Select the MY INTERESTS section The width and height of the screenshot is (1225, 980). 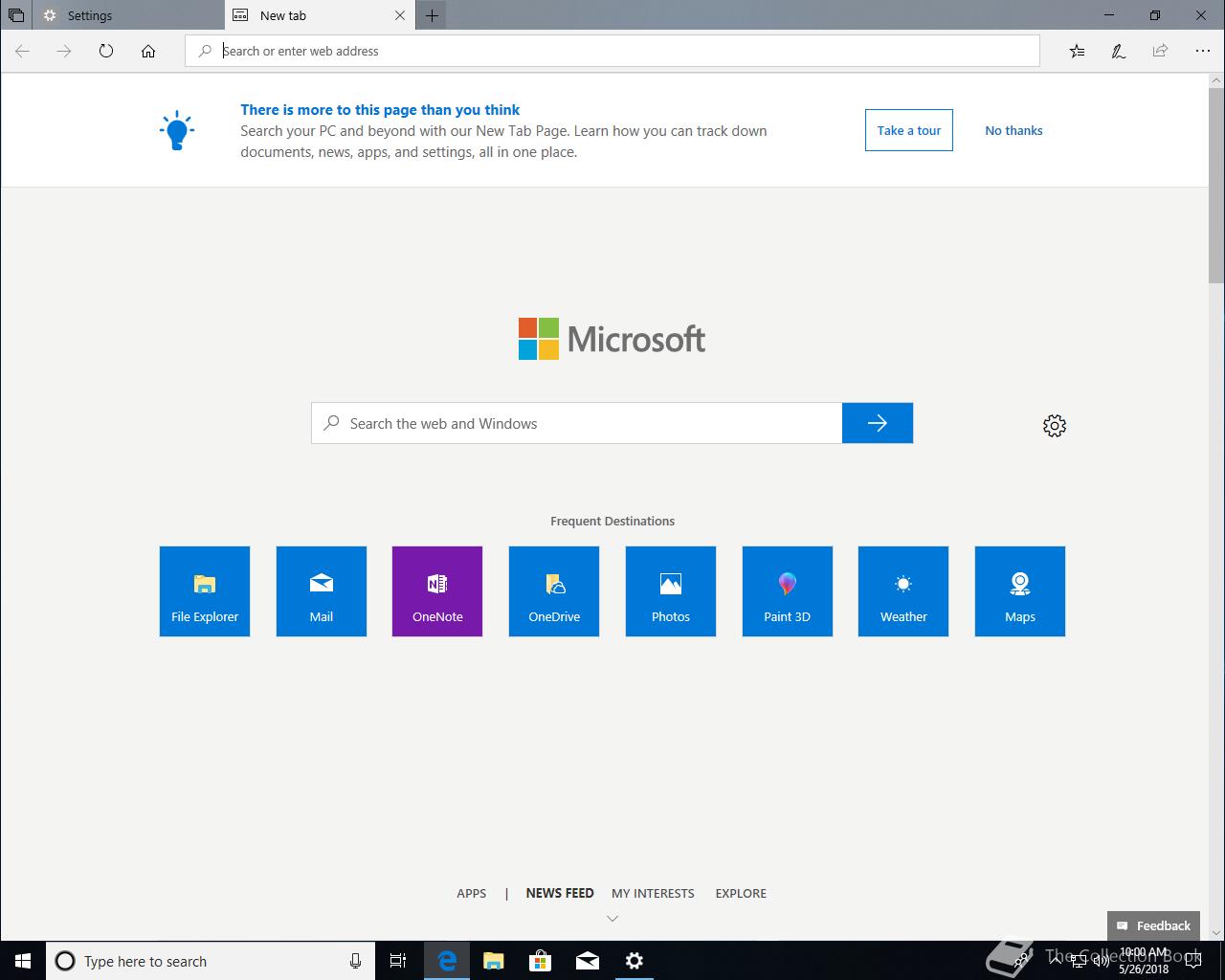point(653,893)
